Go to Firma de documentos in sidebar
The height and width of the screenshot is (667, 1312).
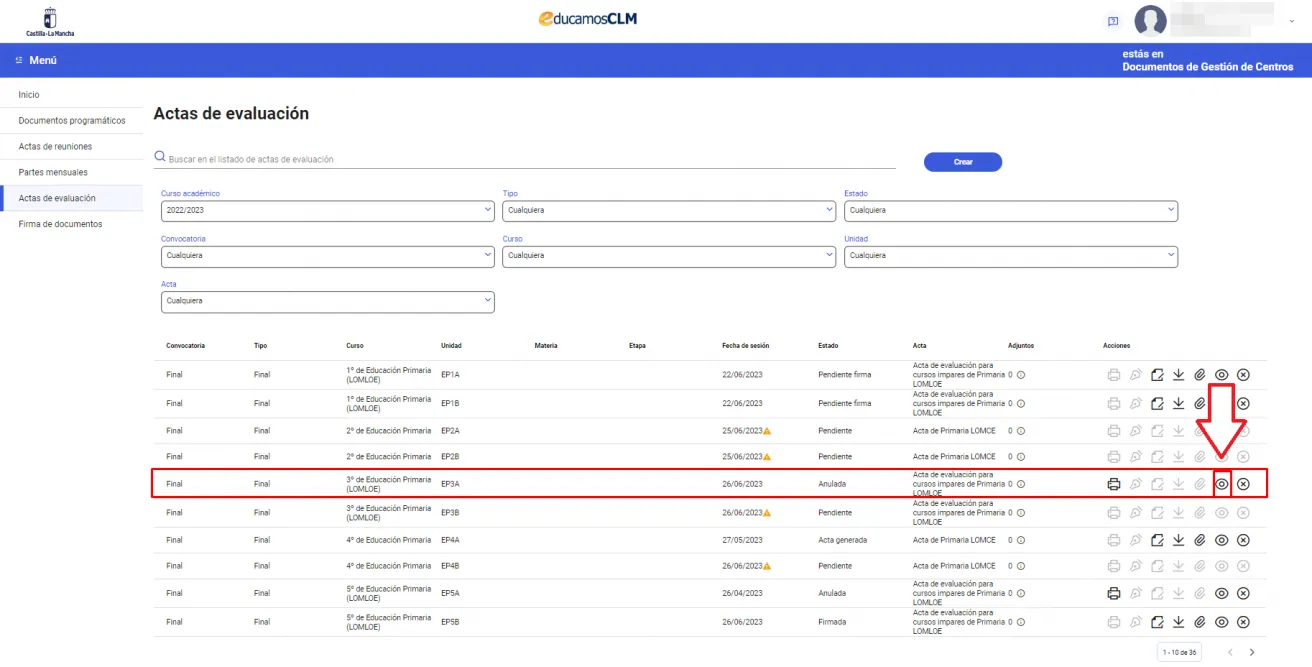[x=60, y=224]
